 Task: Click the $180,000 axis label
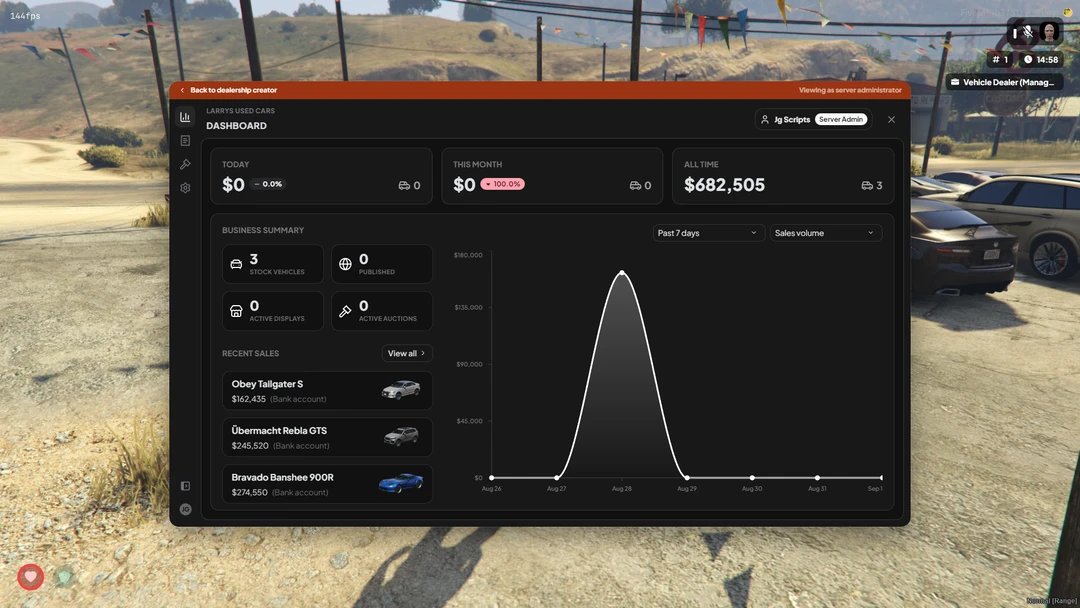point(468,255)
